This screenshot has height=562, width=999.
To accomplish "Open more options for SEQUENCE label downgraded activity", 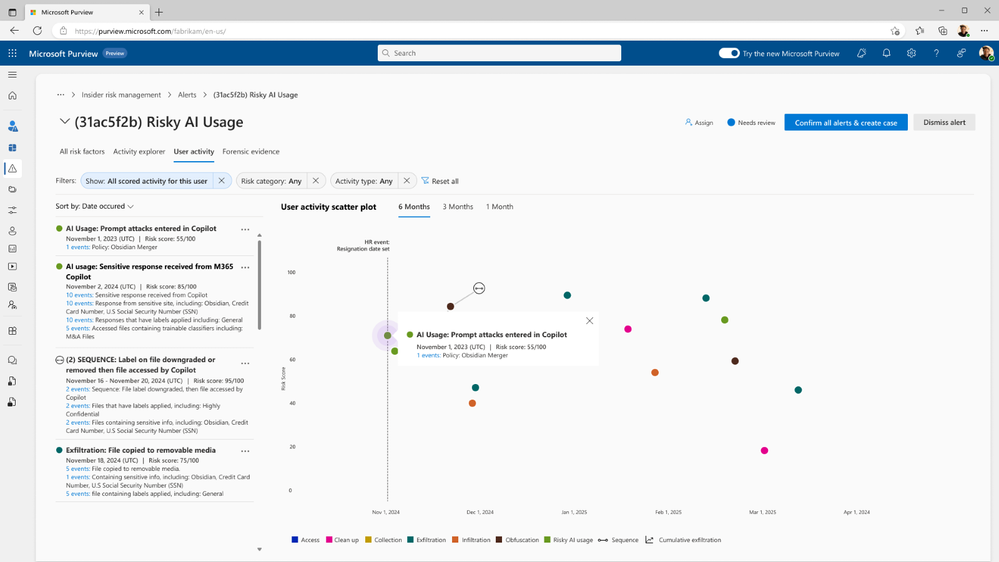I will click(245, 364).
